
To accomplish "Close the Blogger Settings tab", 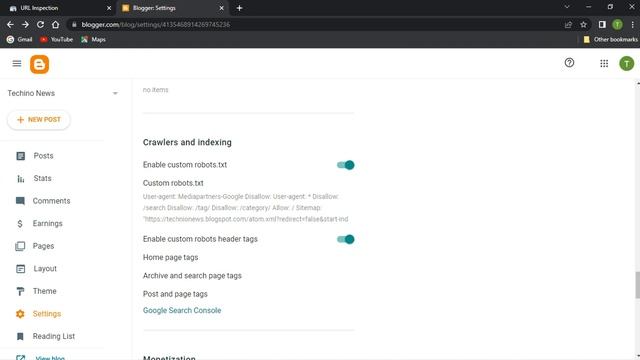I will click(x=221, y=8).
